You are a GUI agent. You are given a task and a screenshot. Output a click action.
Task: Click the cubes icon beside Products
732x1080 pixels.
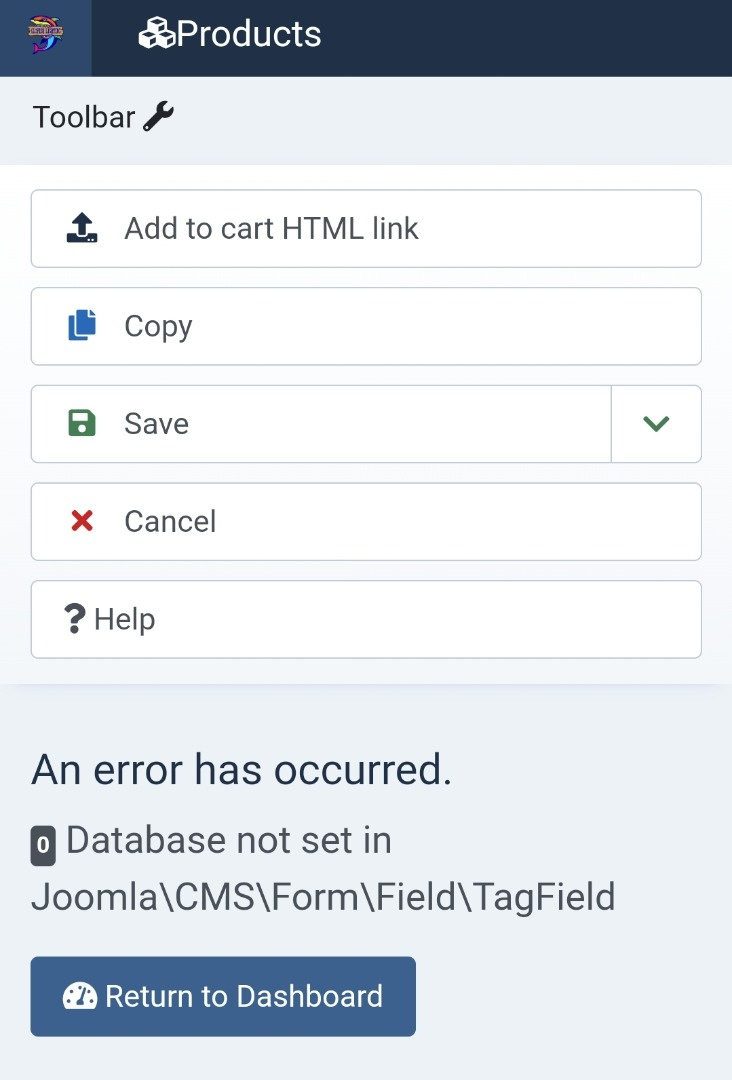pyautogui.click(x=156, y=35)
